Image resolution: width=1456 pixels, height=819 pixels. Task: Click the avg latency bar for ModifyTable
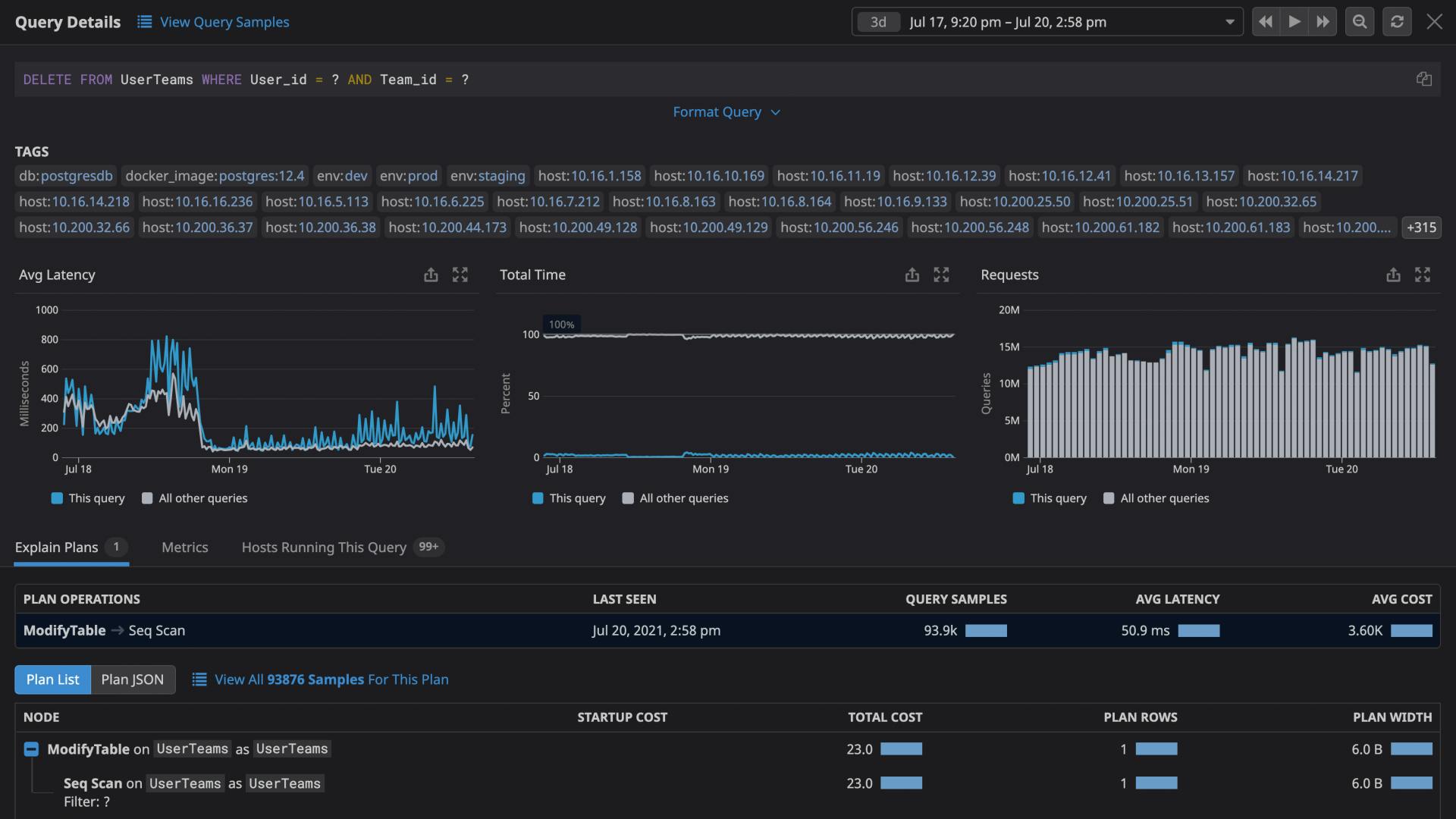tap(1200, 630)
